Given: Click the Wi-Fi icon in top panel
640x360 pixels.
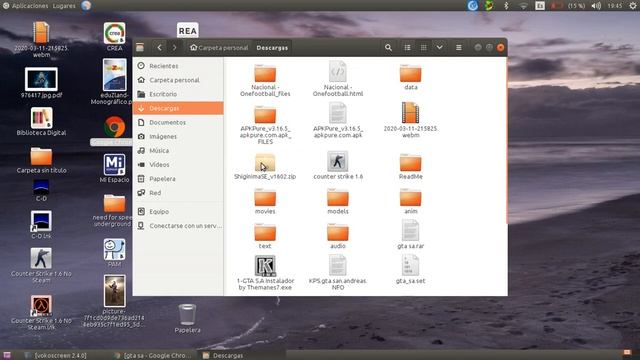Looking at the screenshot, I should click(523, 6).
